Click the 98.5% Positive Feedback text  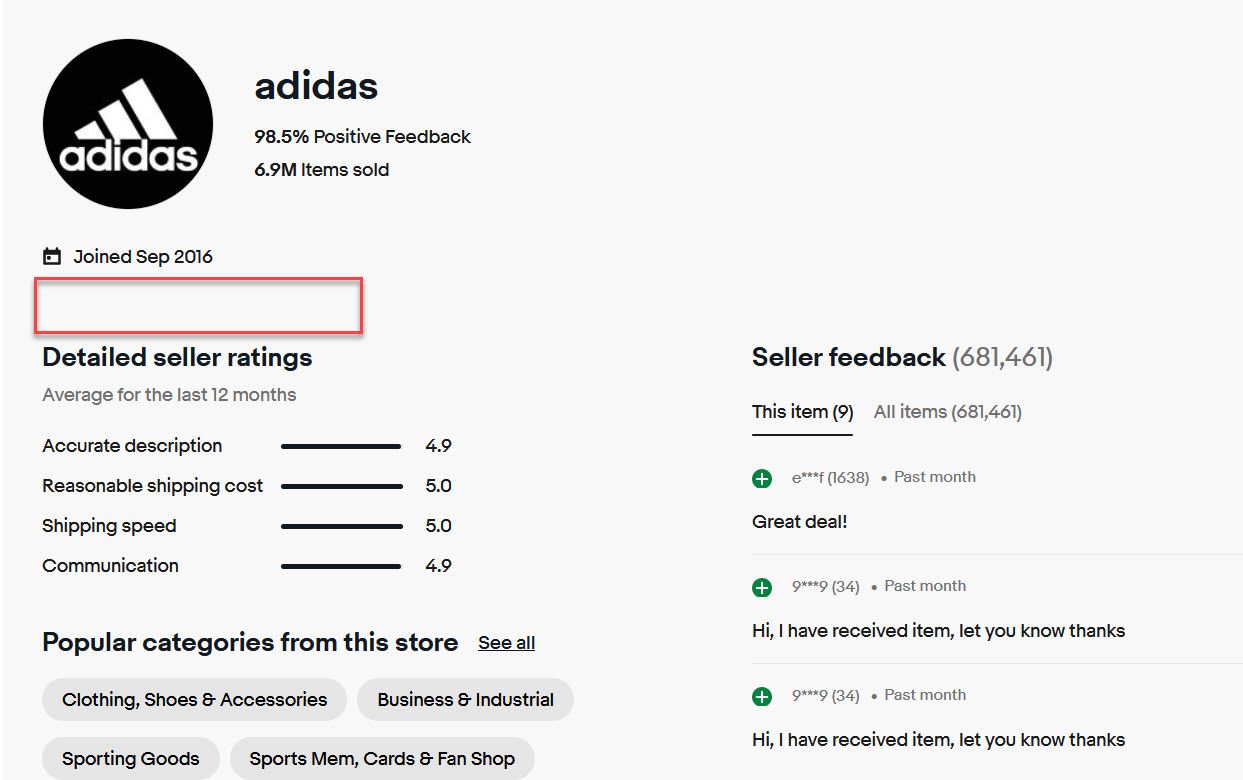pyautogui.click(x=362, y=137)
